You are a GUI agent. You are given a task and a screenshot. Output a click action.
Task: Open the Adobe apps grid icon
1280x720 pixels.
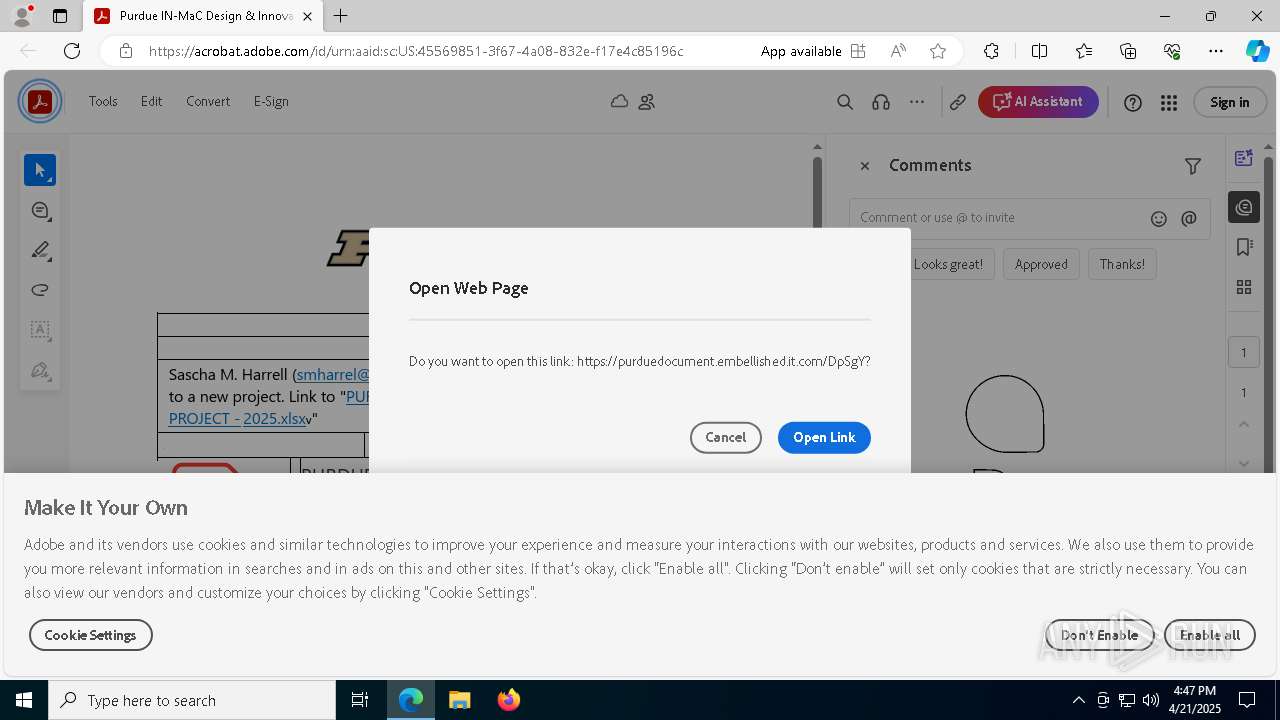[1169, 102]
